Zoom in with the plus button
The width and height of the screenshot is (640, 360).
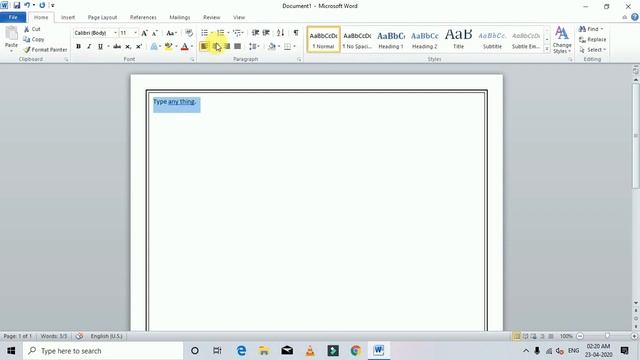(634, 336)
